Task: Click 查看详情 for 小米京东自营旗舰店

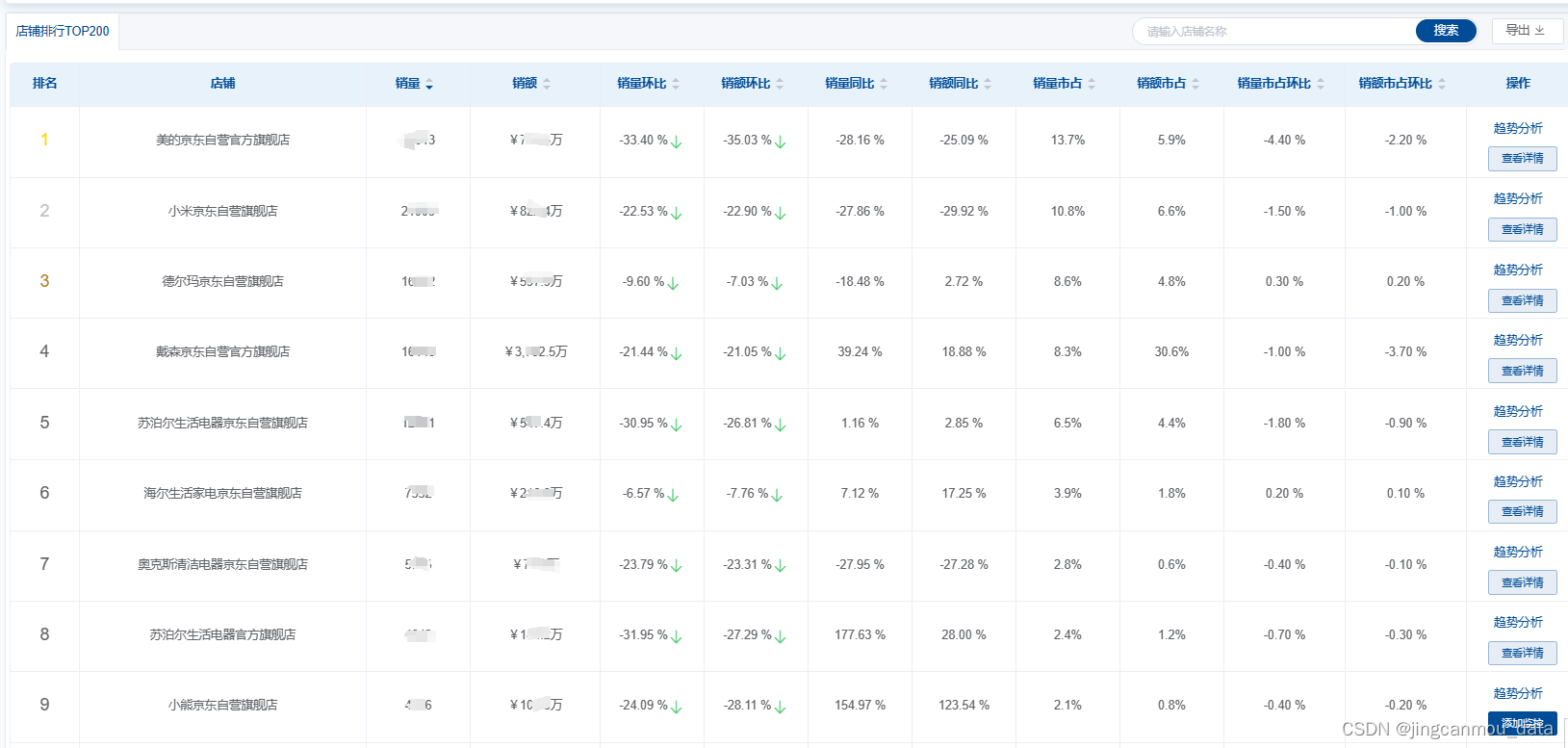Action: [x=1523, y=229]
